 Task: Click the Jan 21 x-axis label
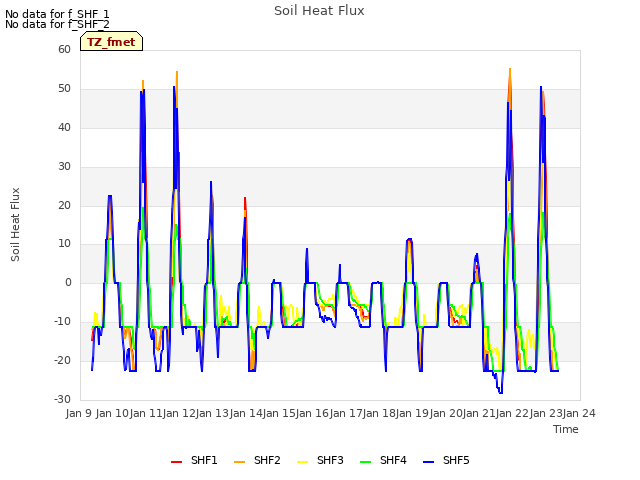479,413
